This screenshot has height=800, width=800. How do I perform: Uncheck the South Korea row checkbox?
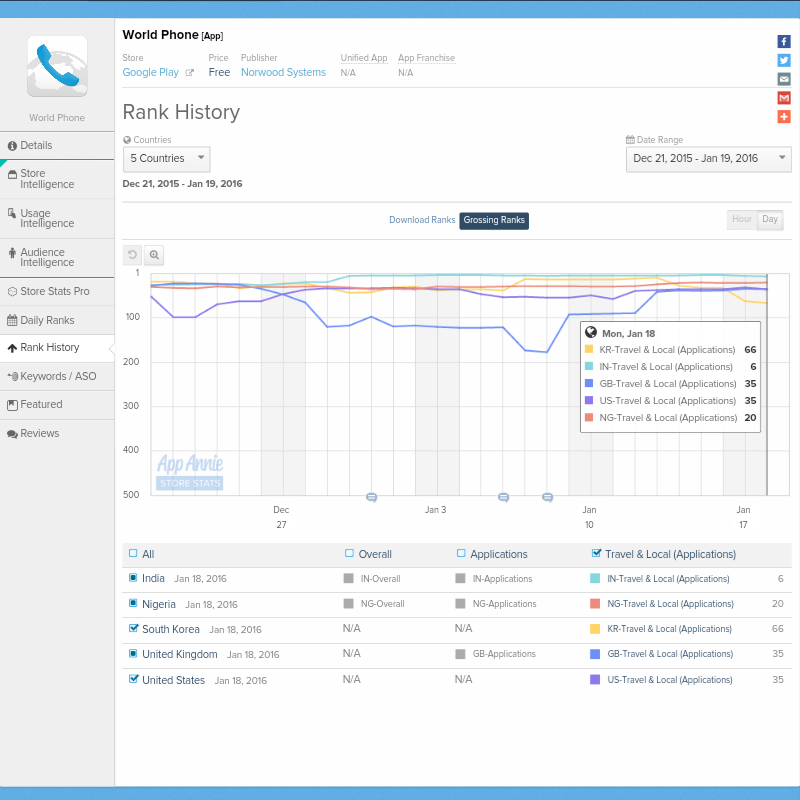coord(134,628)
